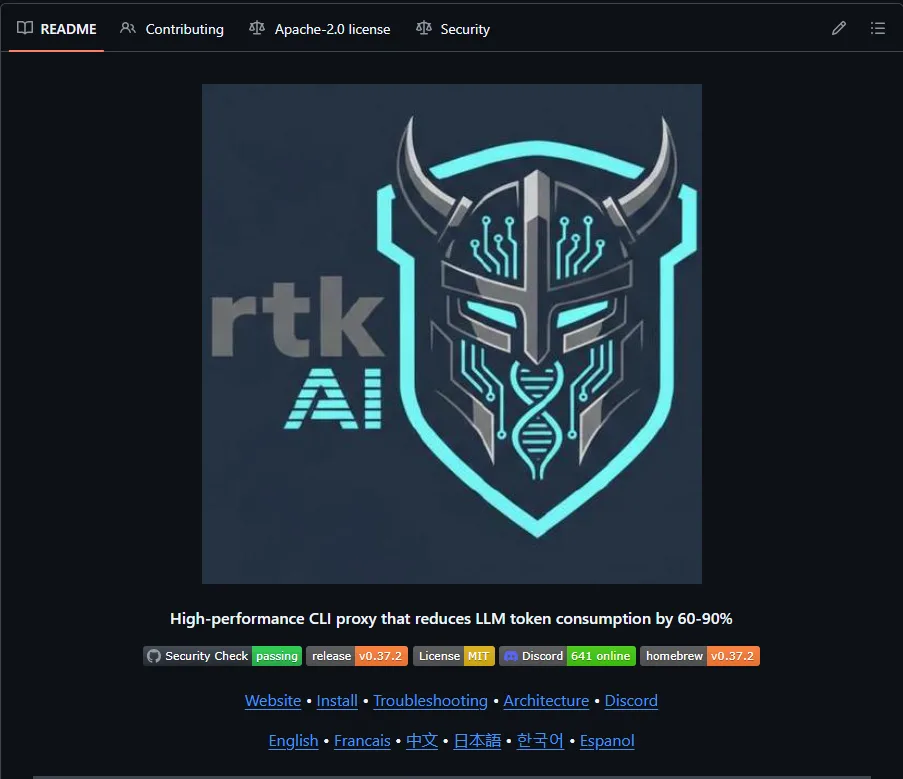Image resolution: width=903 pixels, height=779 pixels.
Task: Click the Discord 641 online badge
Action: [x=567, y=656]
